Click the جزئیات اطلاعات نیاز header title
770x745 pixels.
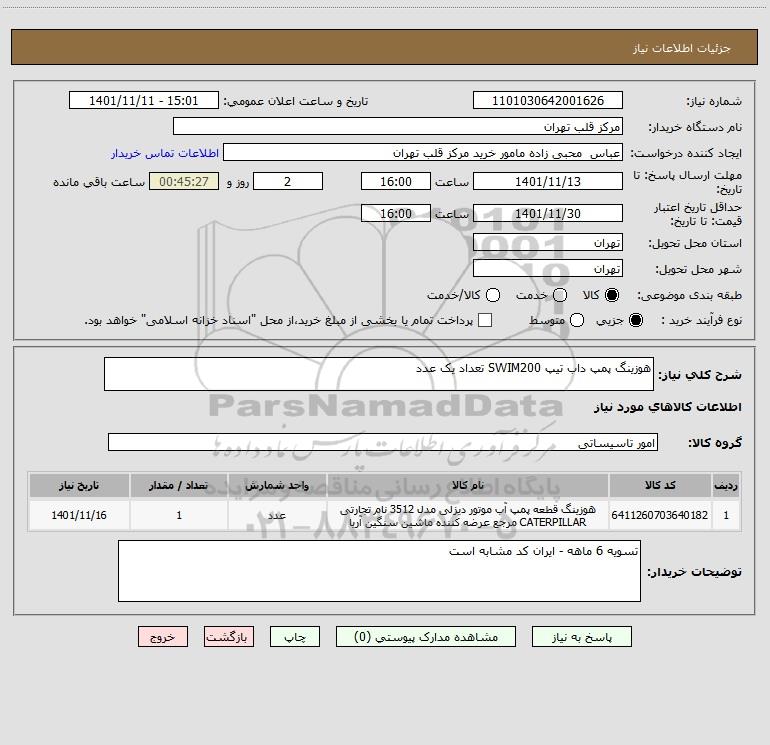(682, 48)
